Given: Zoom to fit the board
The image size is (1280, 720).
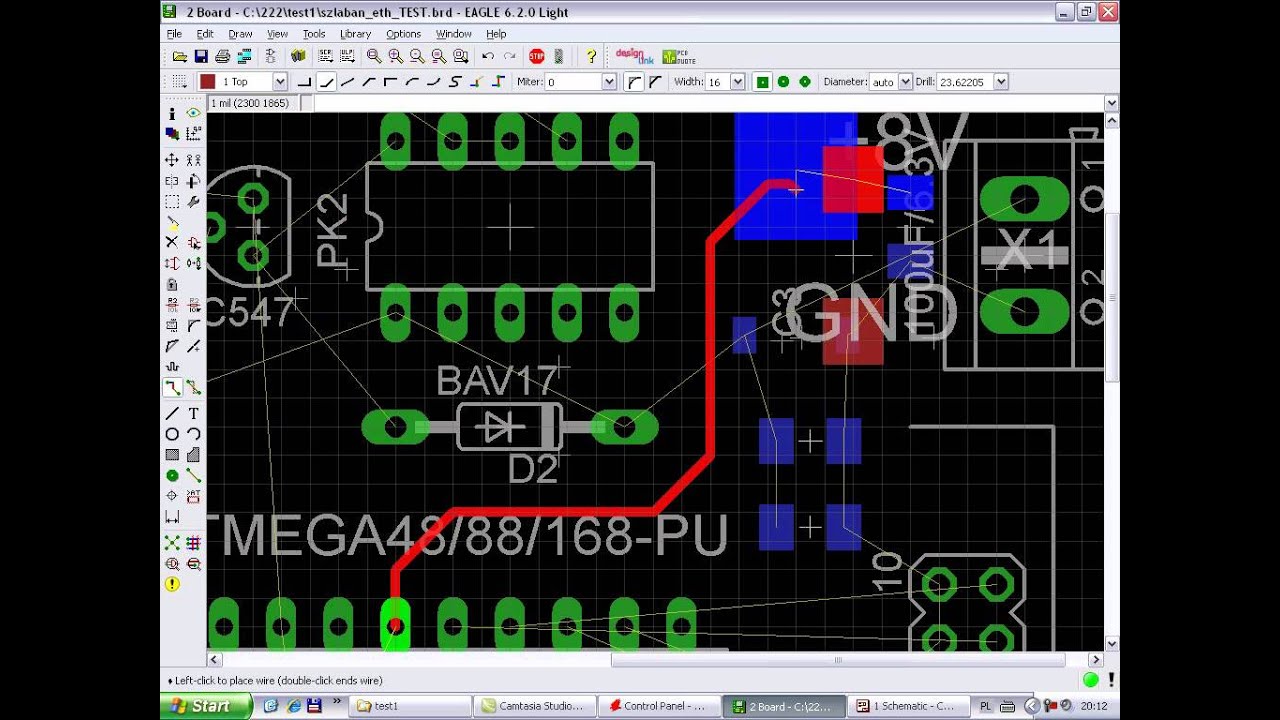Looking at the screenshot, I should (374, 57).
